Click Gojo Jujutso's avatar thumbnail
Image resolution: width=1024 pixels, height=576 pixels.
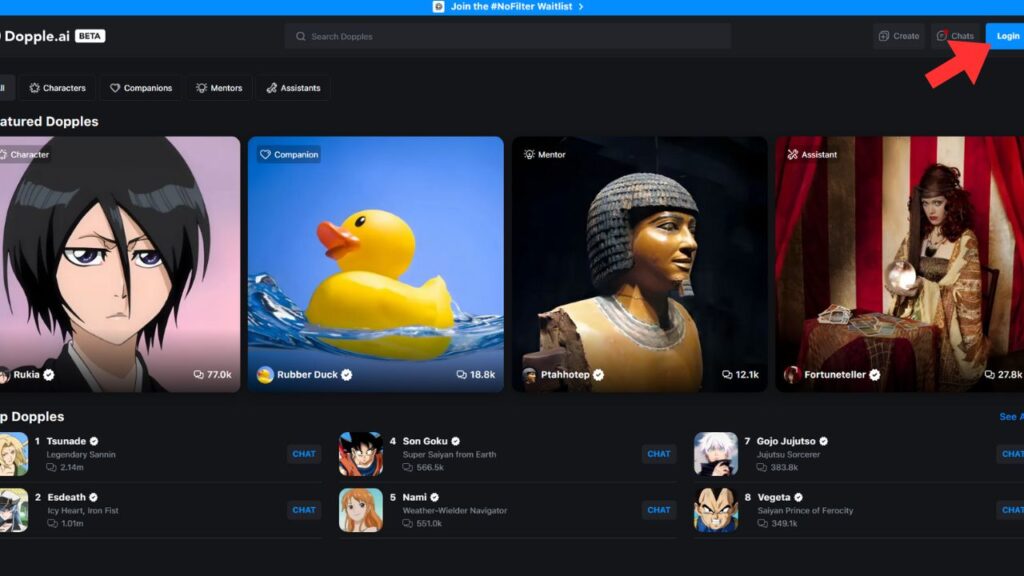pyautogui.click(x=716, y=454)
